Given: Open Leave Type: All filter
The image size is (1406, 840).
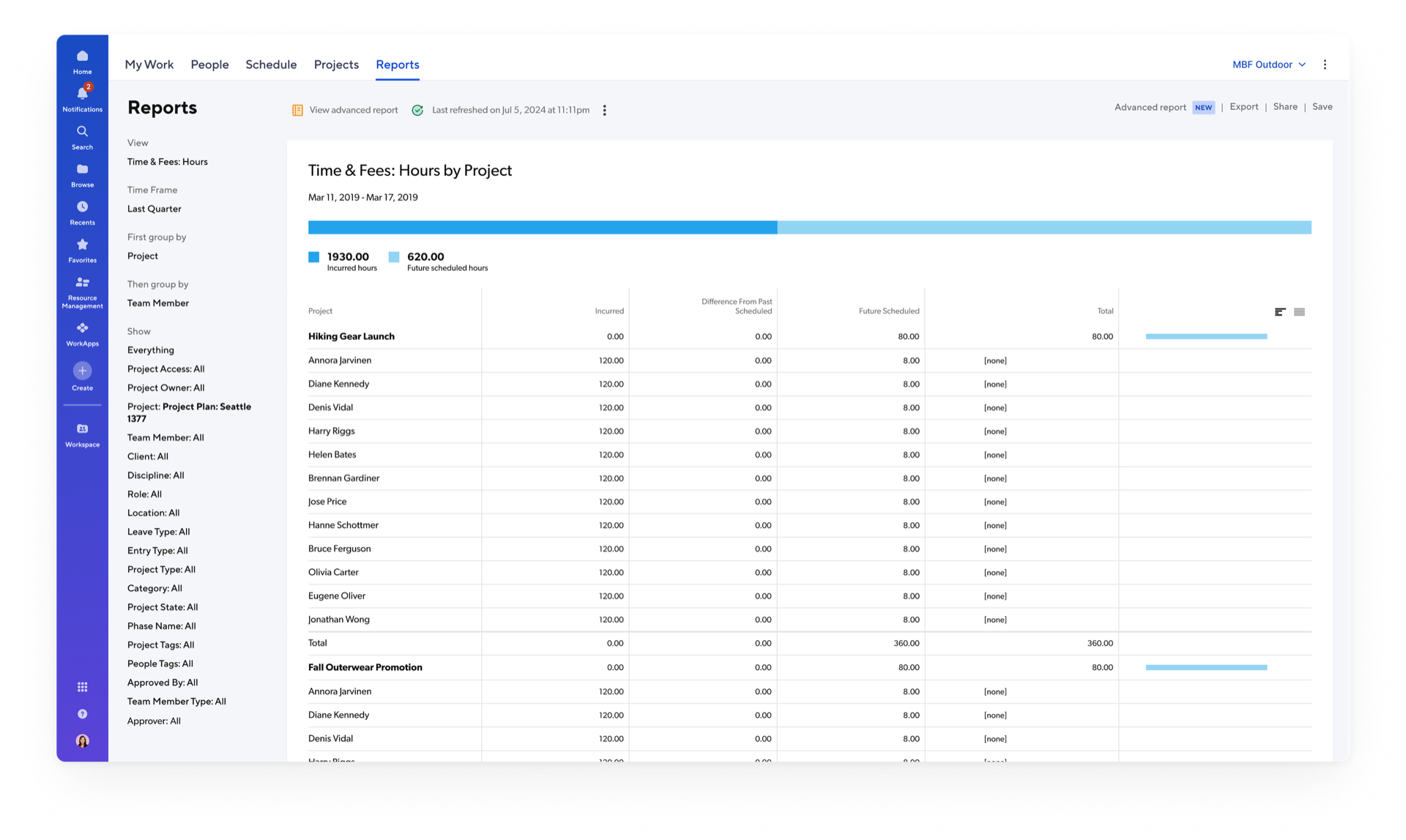Looking at the screenshot, I should (158, 532).
